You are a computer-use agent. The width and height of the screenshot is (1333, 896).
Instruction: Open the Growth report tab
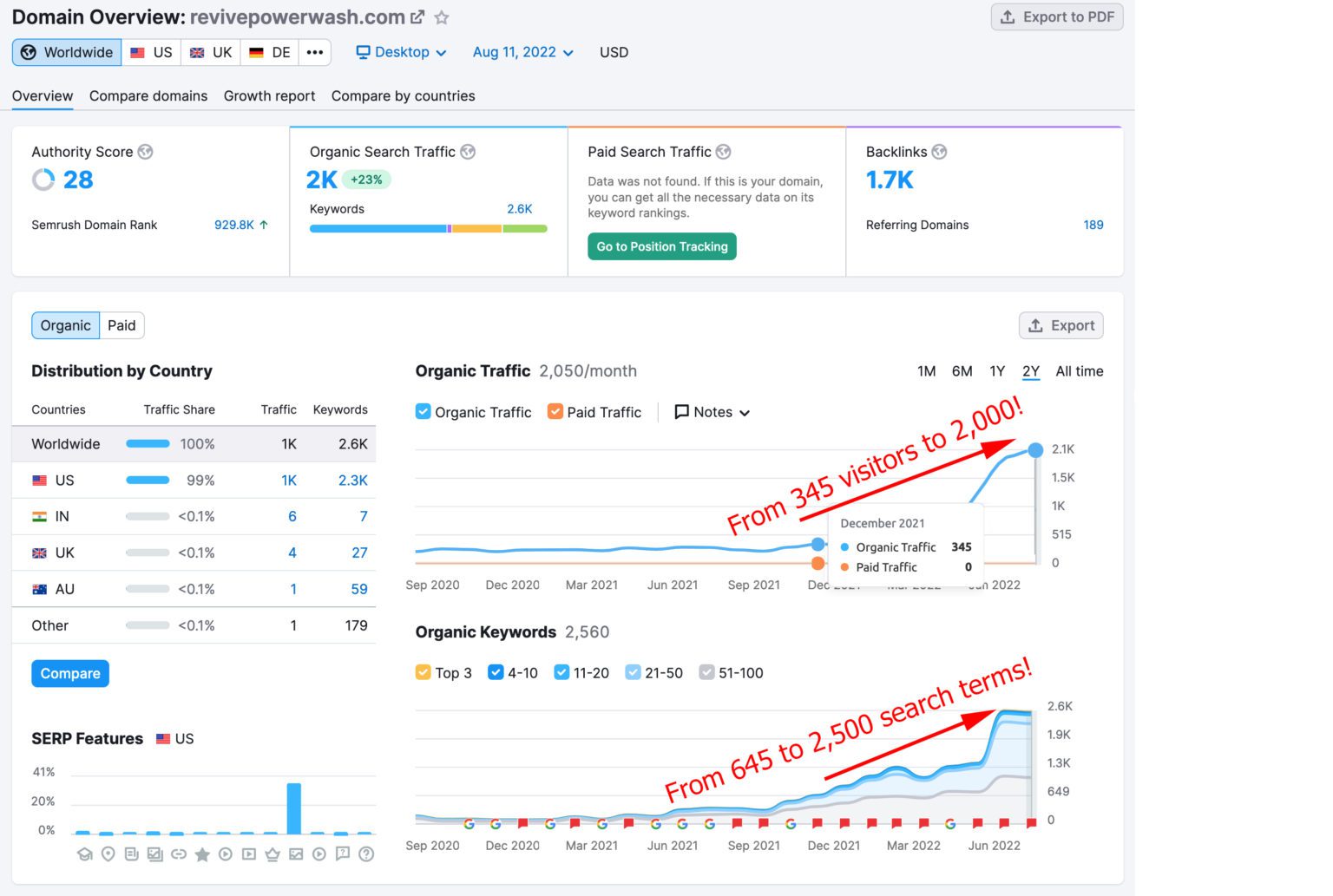point(269,96)
